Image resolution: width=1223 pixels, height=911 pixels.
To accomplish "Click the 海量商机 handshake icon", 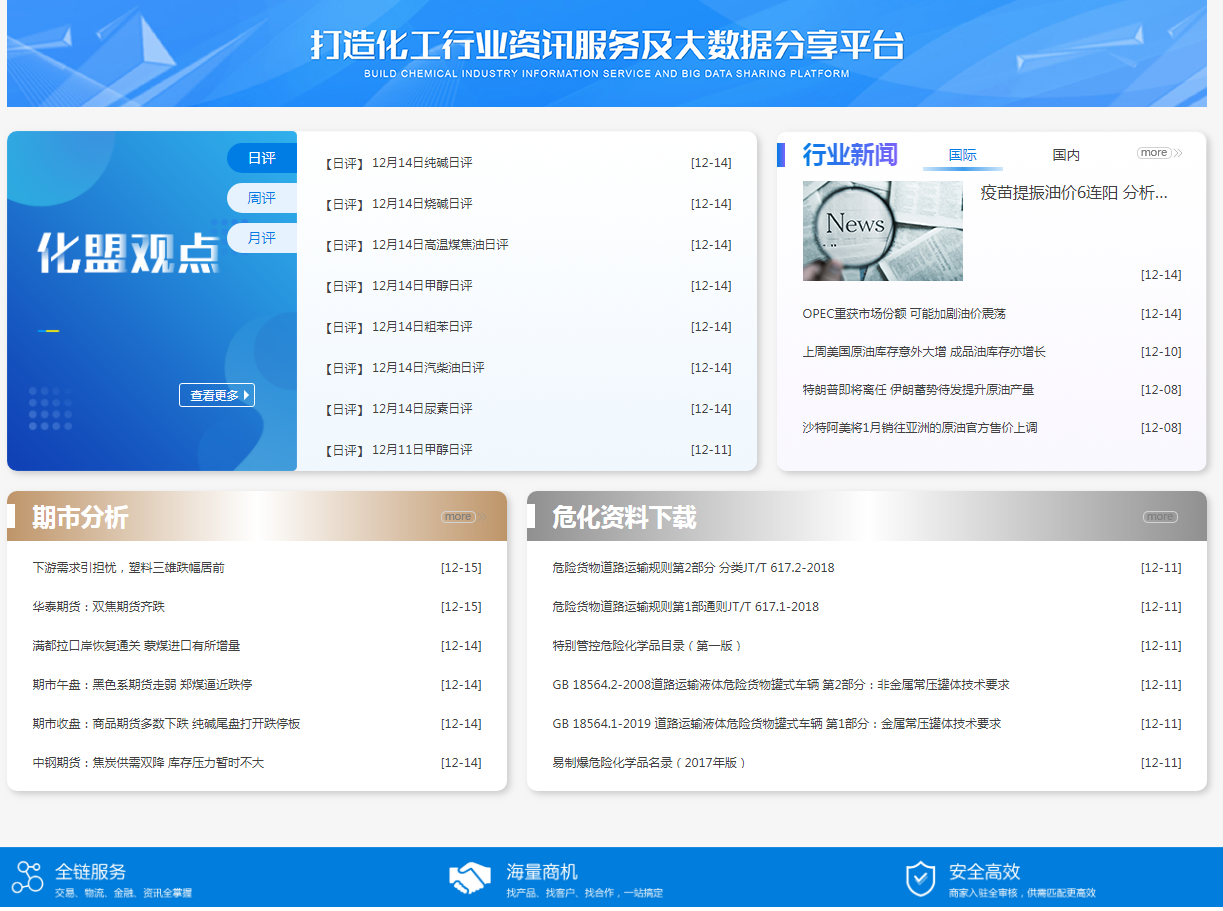I will tap(469, 878).
